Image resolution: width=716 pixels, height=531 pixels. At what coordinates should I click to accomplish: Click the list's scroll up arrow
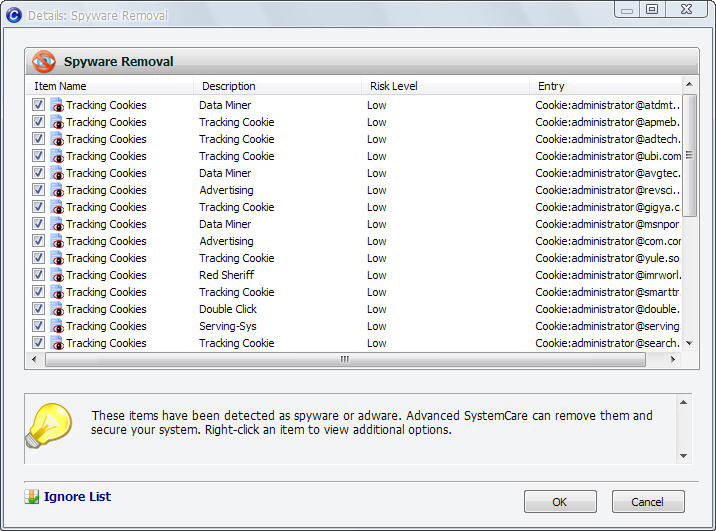pyautogui.click(x=690, y=84)
